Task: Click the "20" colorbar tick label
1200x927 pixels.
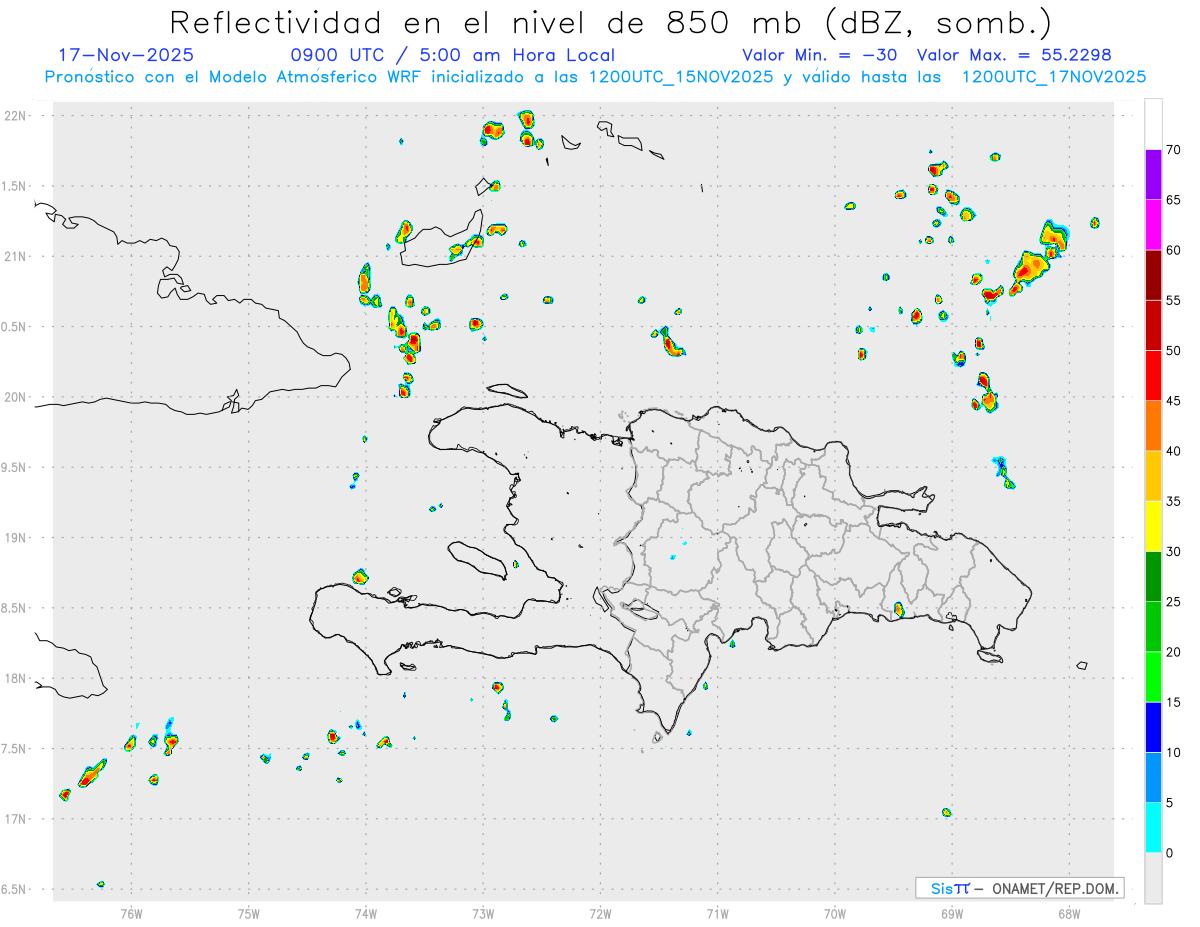Action: pos(1173,652)
